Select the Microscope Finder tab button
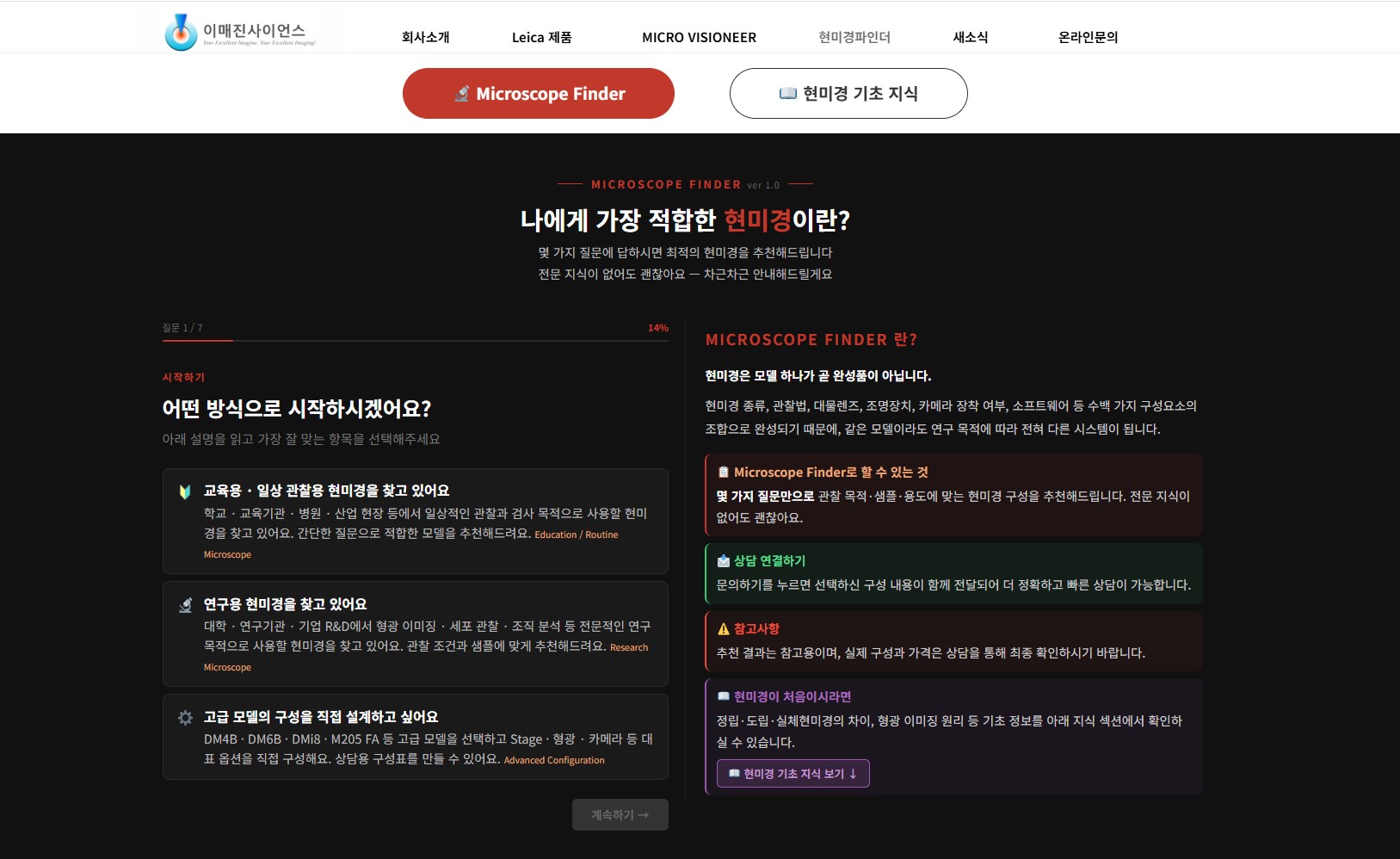 tap(539, 94)
